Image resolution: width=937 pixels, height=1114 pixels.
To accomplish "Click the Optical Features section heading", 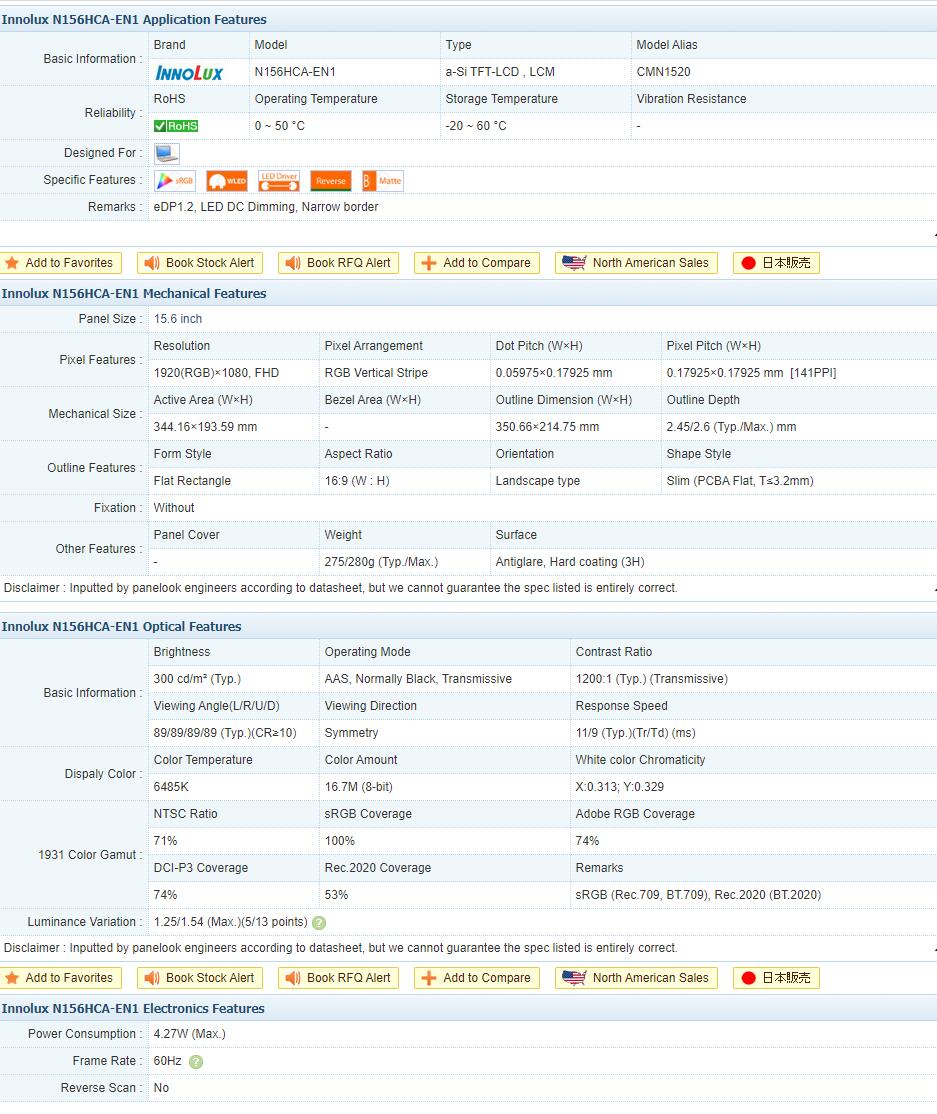I will coord(121,627).
